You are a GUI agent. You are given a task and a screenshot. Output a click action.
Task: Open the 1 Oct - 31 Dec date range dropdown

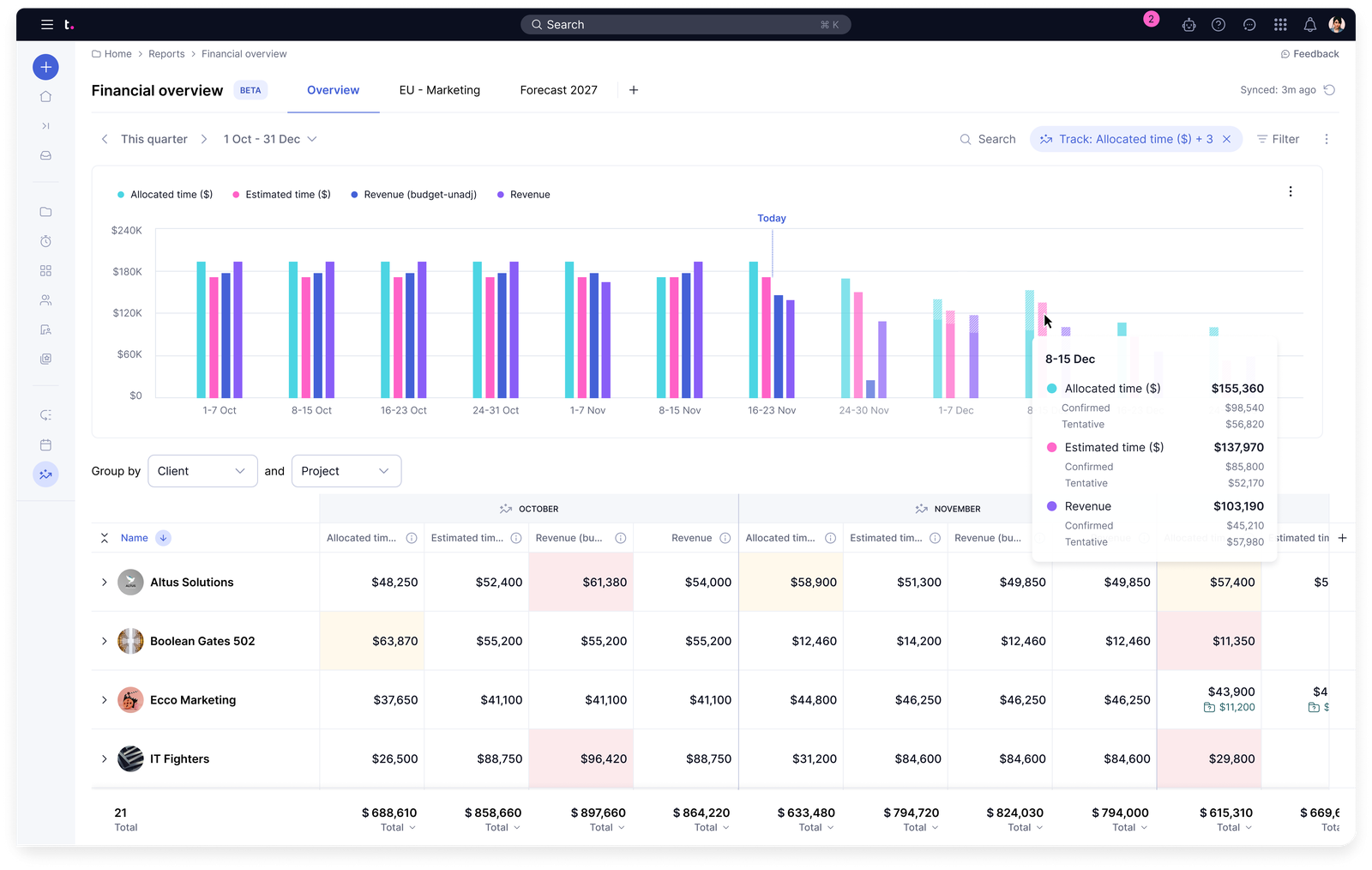coord(270,139)
